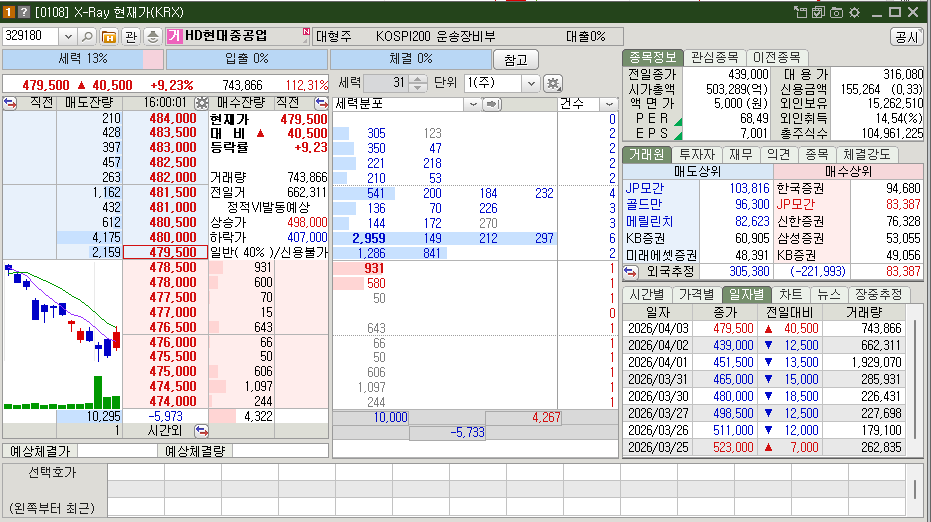Open the 뉴스 tab
931x522 pixels.
tap(828, 295)
